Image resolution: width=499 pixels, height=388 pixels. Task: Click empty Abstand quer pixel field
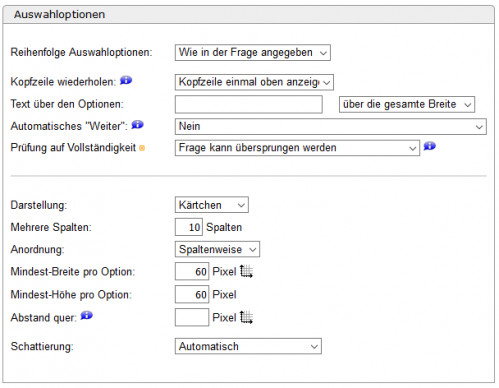pyautogui.click(x=192, y=317)
